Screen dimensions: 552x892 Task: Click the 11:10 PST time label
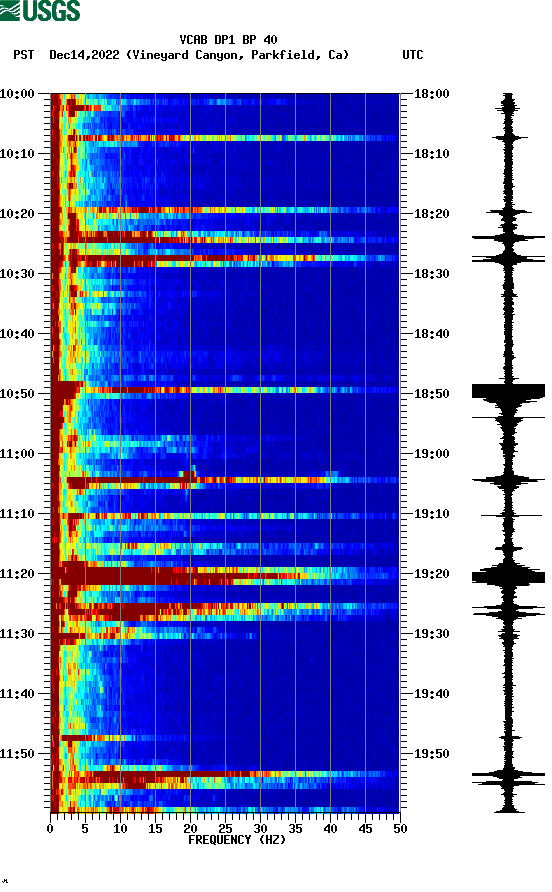click(17, 514)
